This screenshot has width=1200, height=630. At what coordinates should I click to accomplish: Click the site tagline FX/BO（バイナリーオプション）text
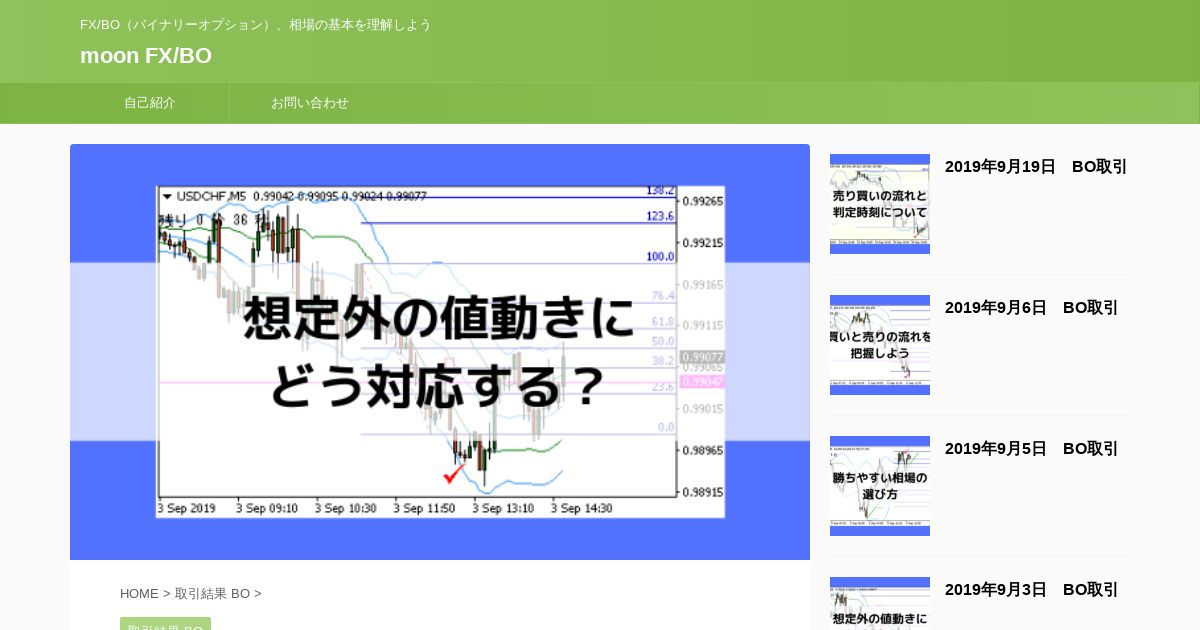(255, 25)
